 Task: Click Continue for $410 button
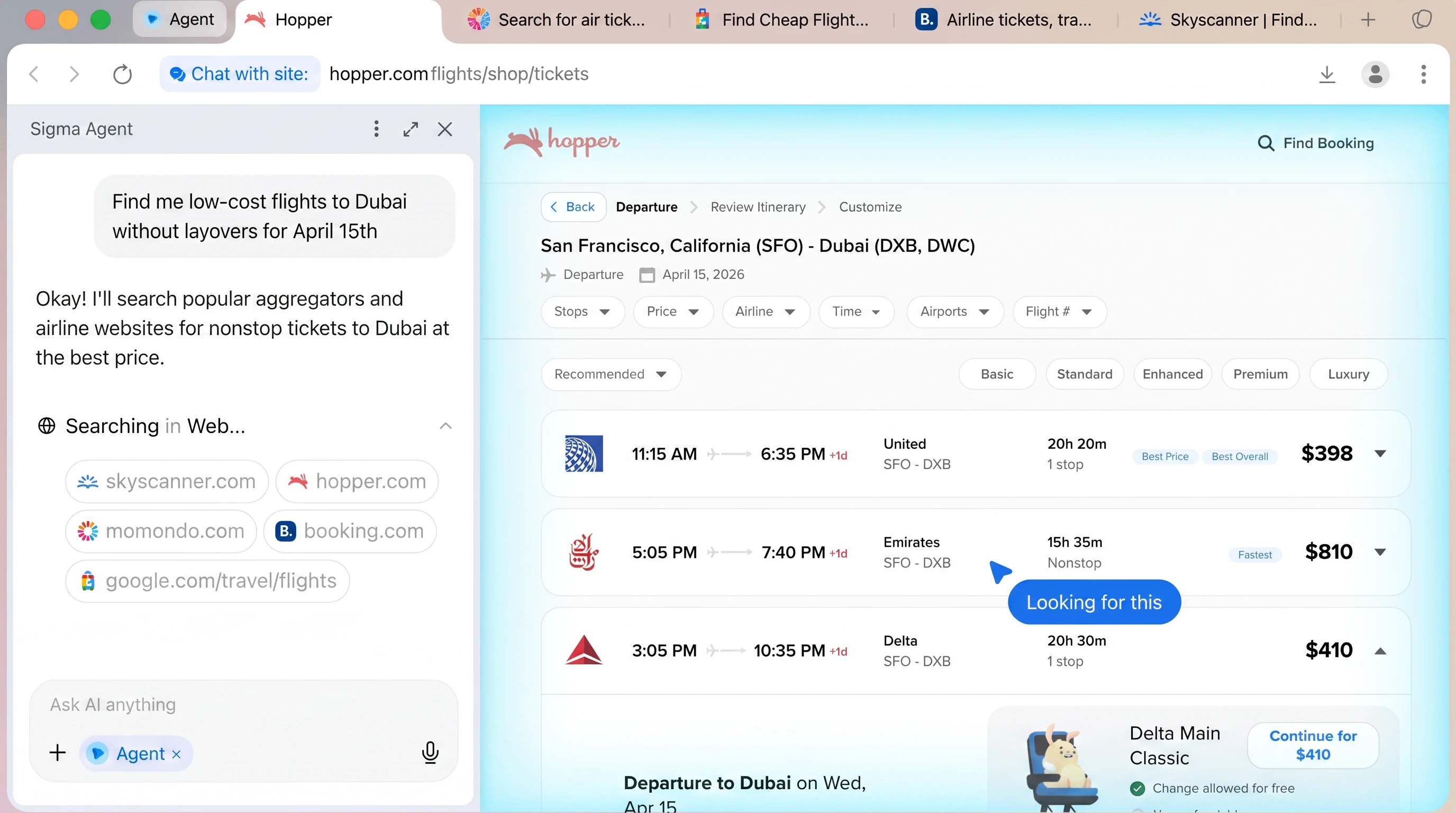1313,745
